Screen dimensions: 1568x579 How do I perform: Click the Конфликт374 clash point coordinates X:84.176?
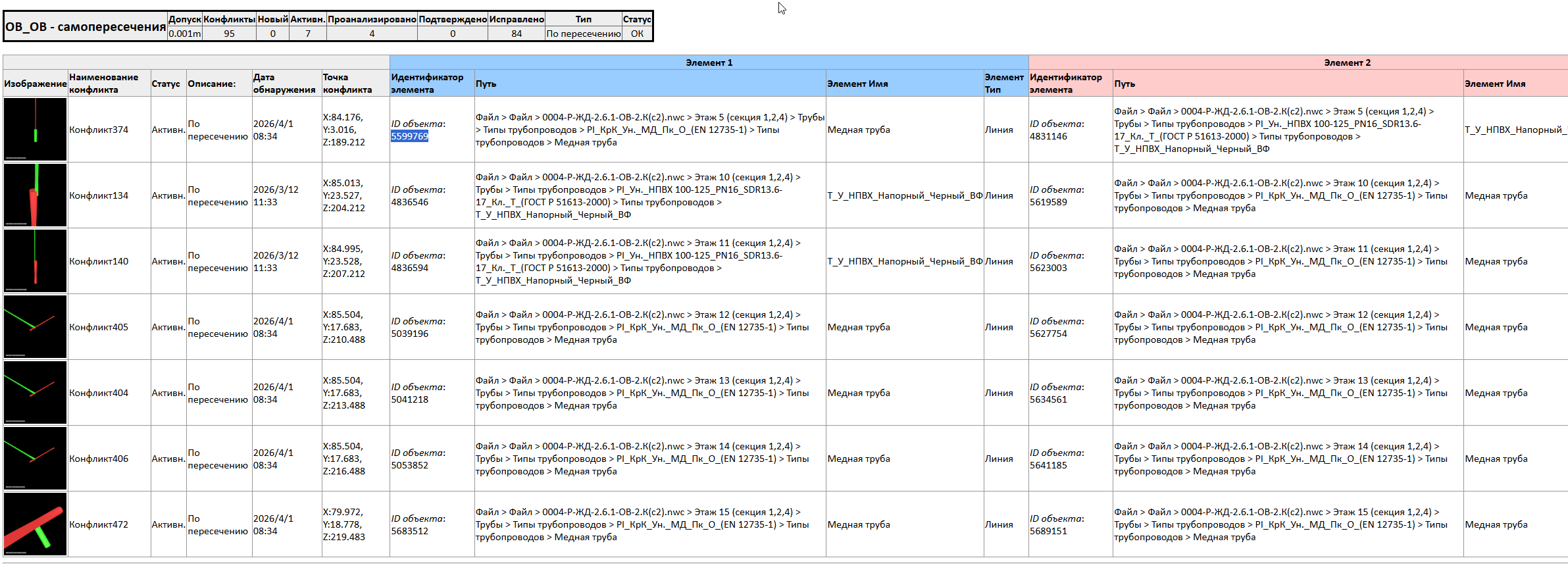[343, 130]
